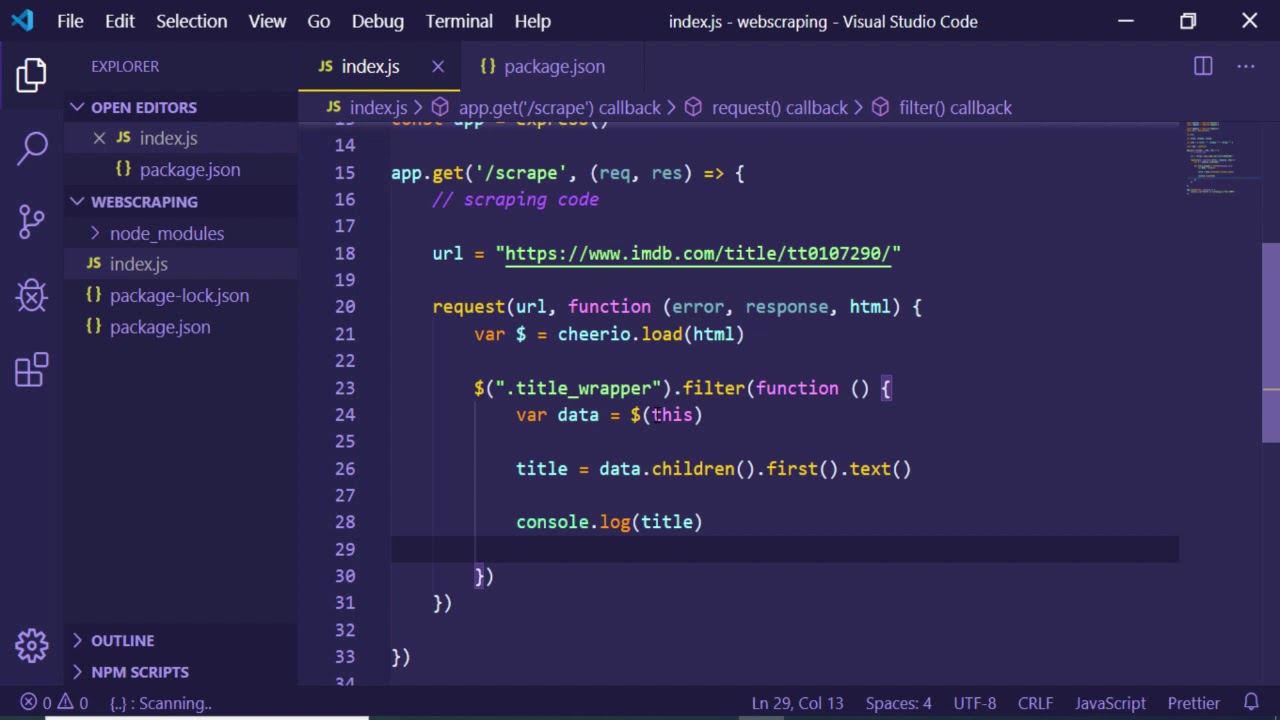Close the index.js editor tab
1280x720 pixels.
pyautogui.click(x=438, y=66)
